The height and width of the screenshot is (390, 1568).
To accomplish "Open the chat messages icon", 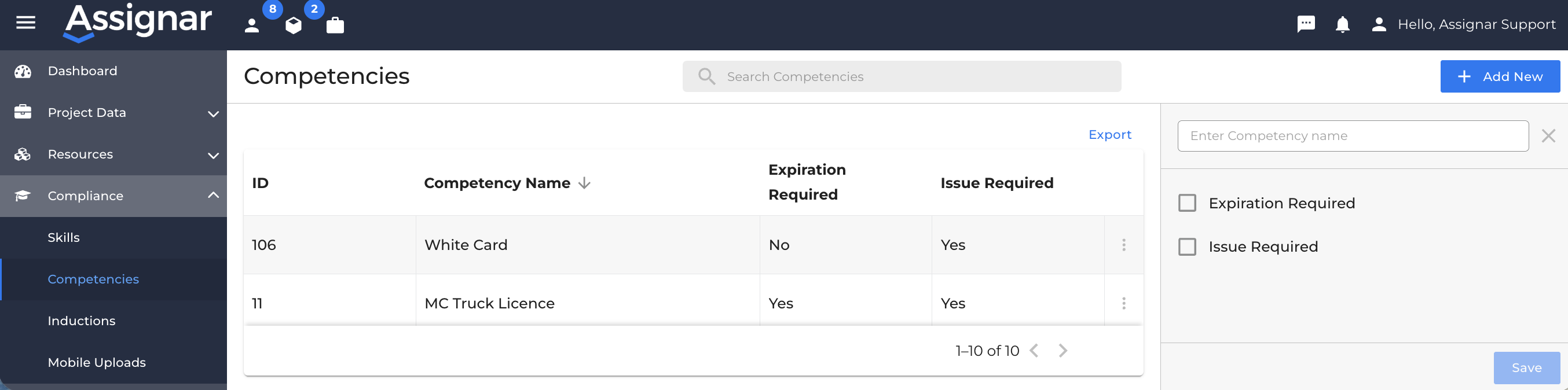I will click(1306, 24).
